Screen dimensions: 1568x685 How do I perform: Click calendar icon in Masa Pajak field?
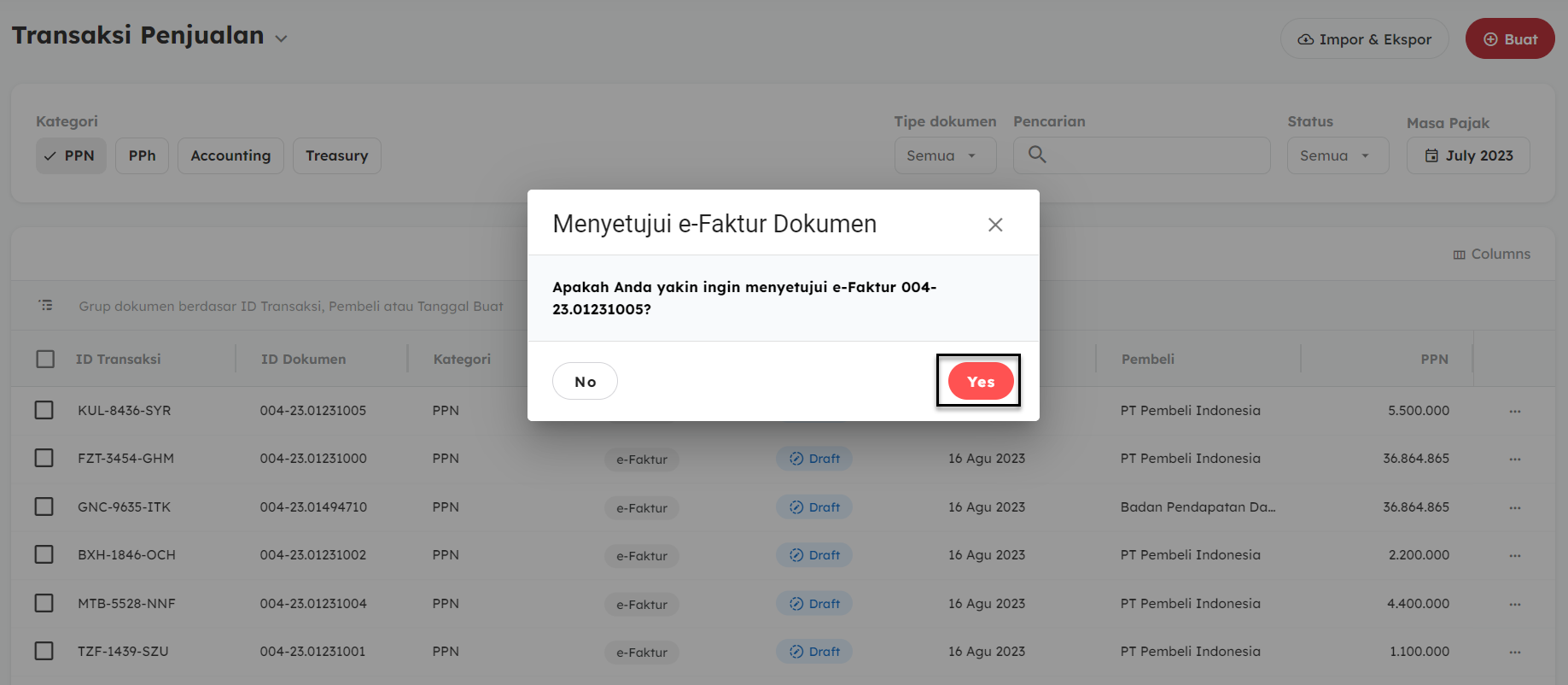click(1431, 155)
